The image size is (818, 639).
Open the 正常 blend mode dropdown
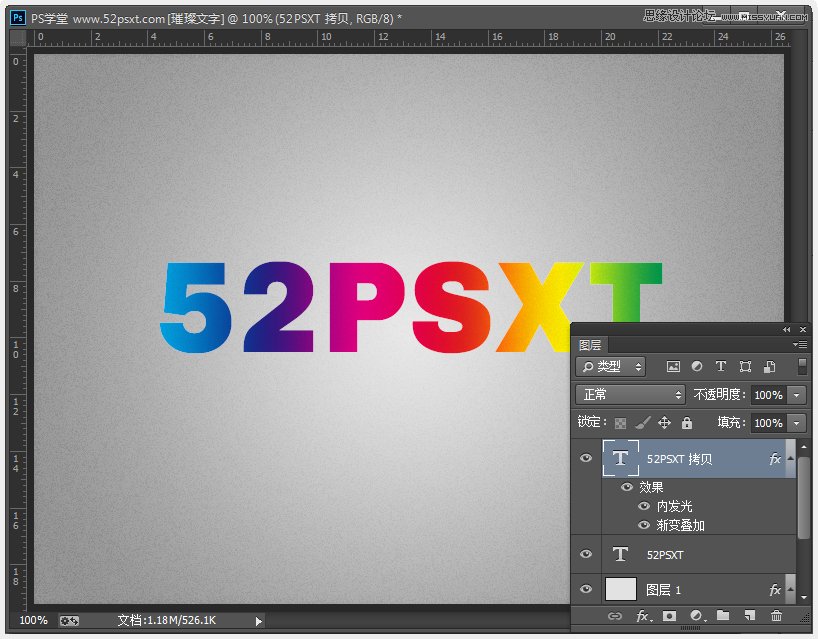pos(630,394)
